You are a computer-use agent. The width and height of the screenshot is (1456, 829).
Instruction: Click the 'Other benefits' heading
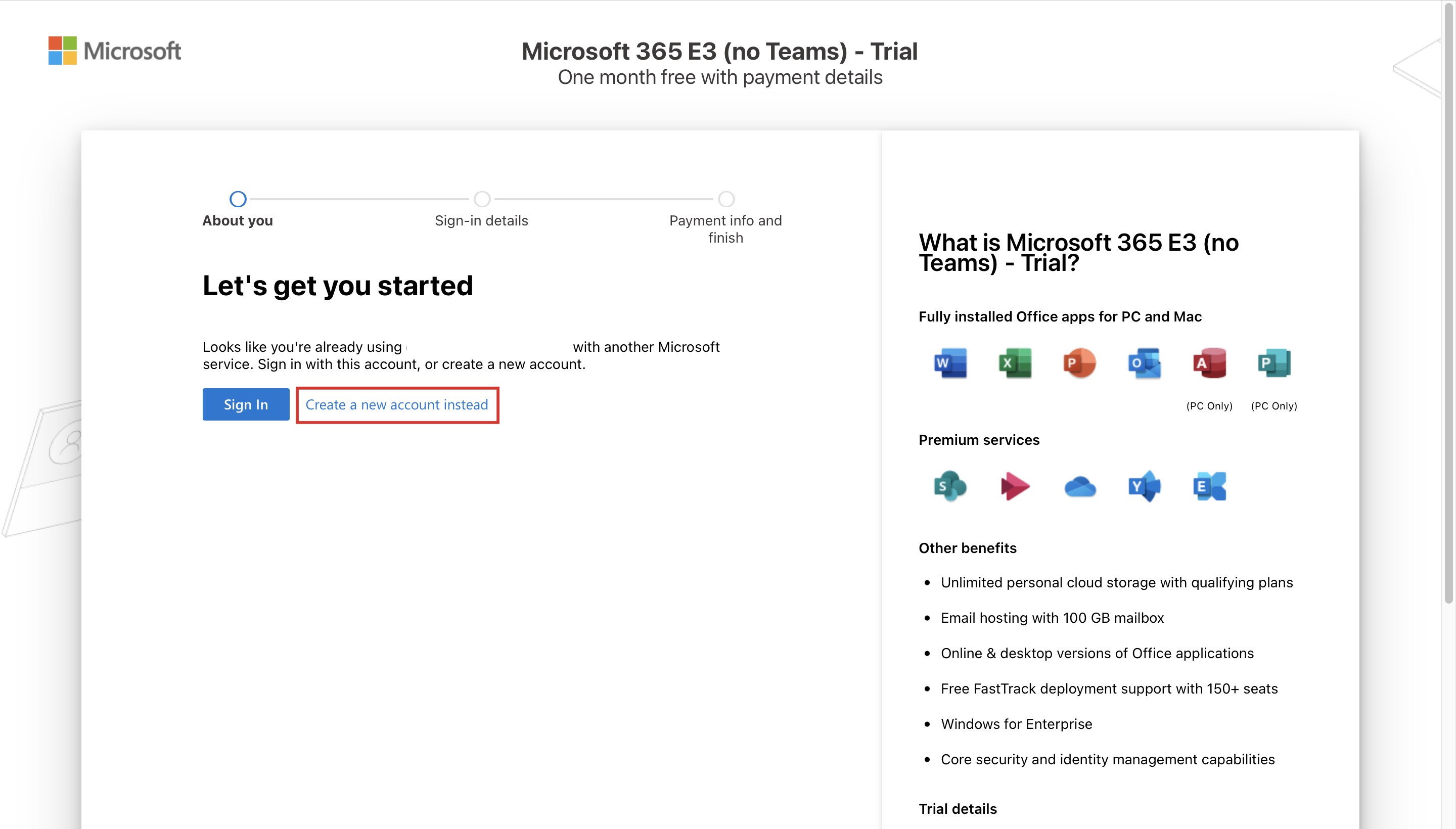pyautogui.click(x=968, y=548)
